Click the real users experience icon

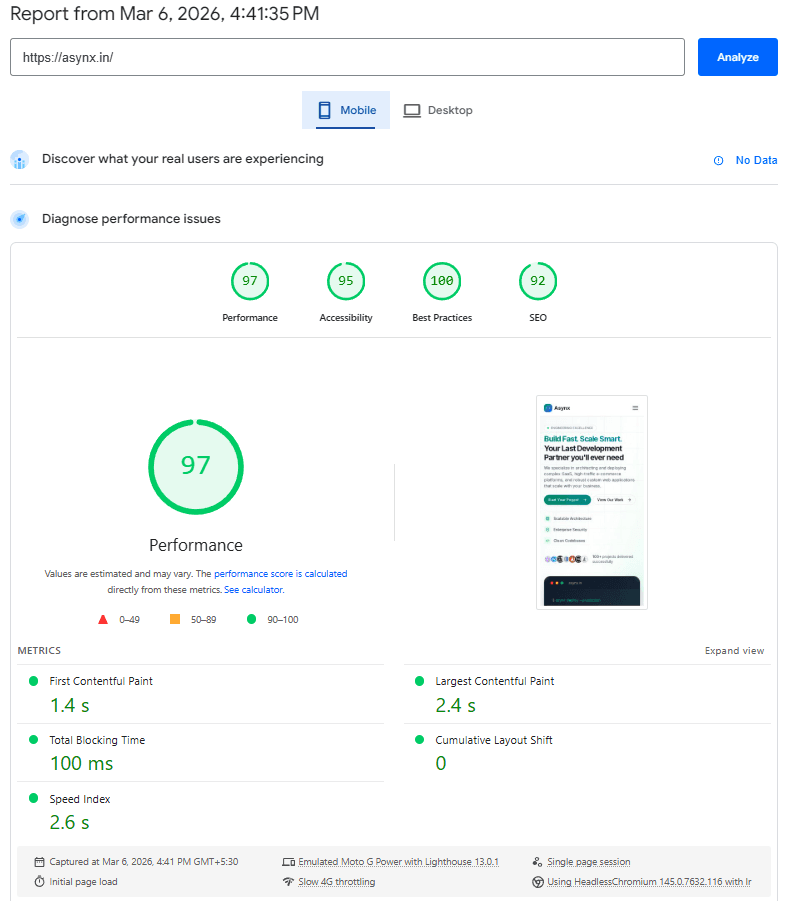pos(20,160)
